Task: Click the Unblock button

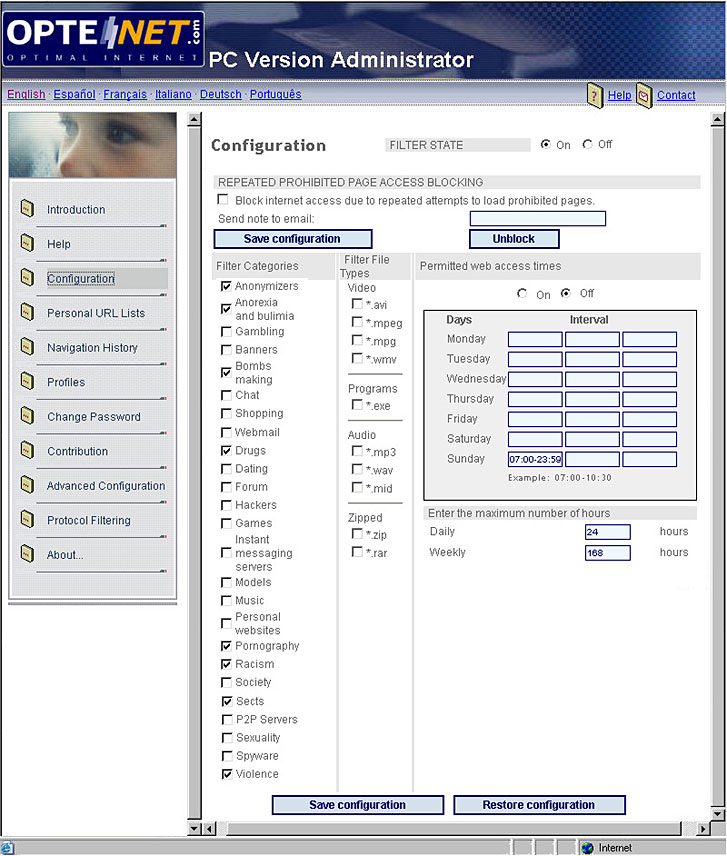Action: pos(514,239)
